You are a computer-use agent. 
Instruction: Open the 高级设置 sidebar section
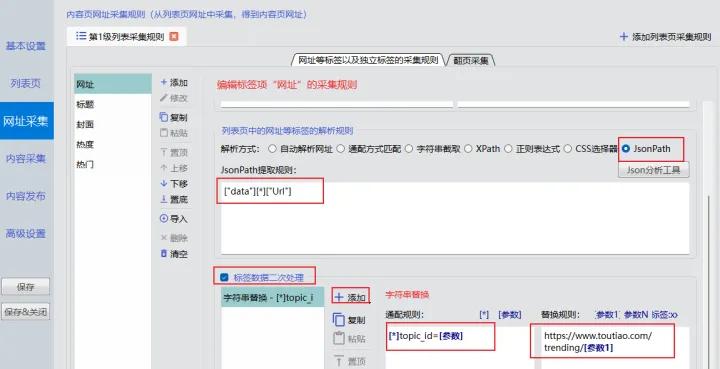pos(26,234)
